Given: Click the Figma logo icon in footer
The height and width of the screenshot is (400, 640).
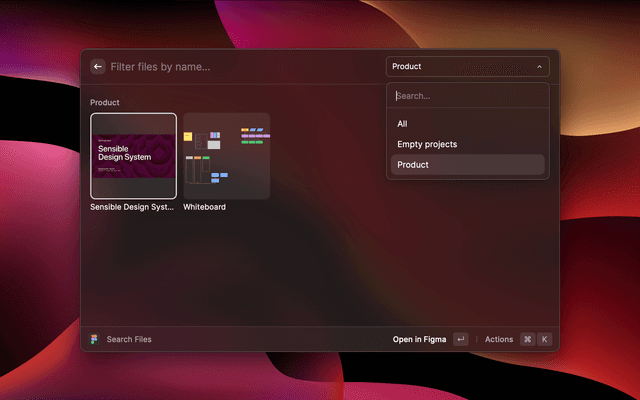Looking at the screenshot, I should [95, 339].
